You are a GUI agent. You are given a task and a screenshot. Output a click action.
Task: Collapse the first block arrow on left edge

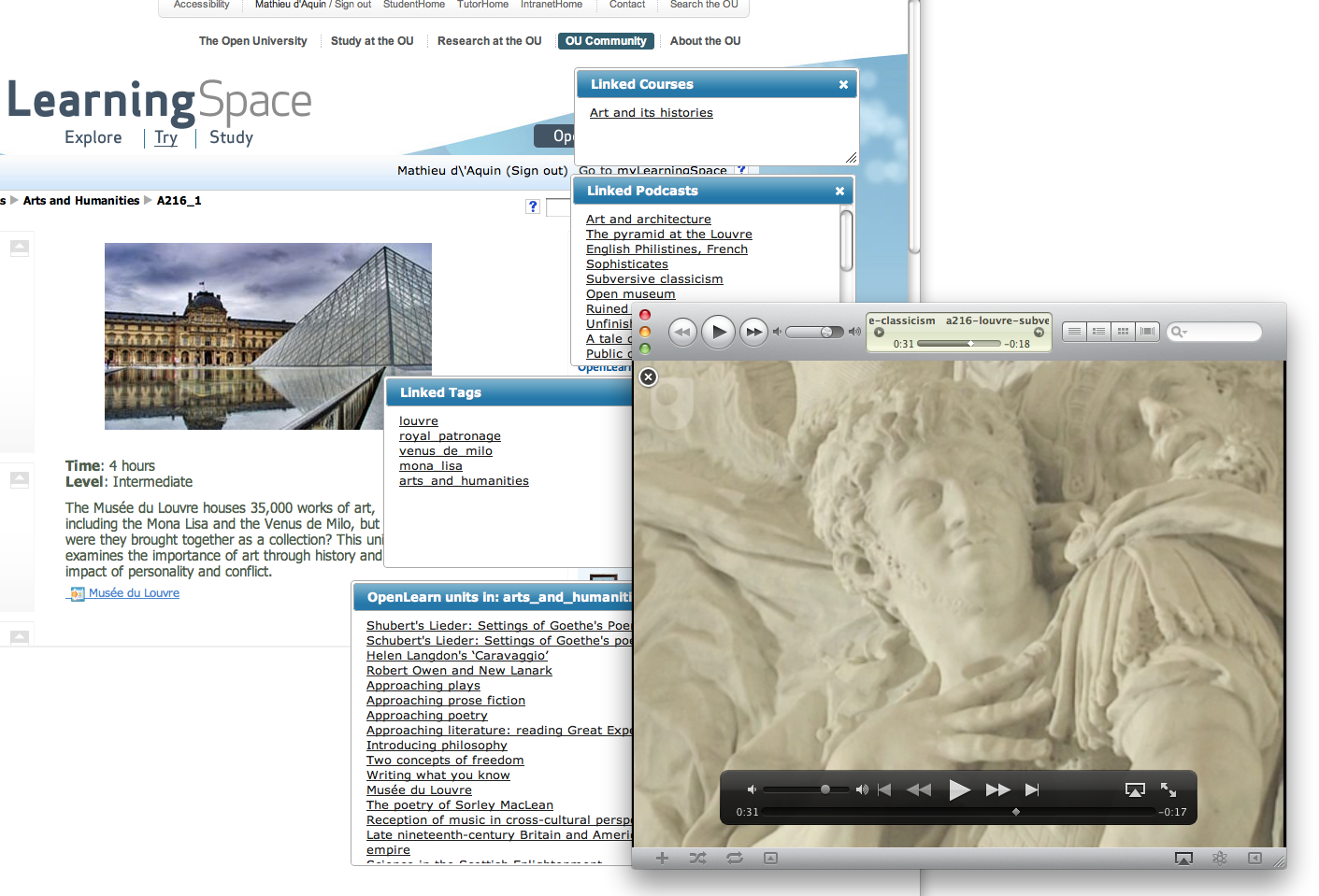pyautogui.click(x=19, y=248)
